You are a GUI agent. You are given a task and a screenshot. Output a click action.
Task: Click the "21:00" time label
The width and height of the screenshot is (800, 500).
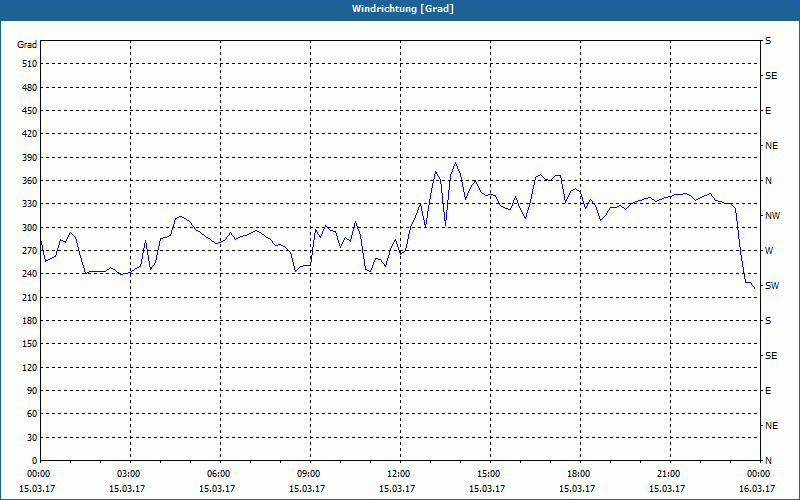pos(669,474)
